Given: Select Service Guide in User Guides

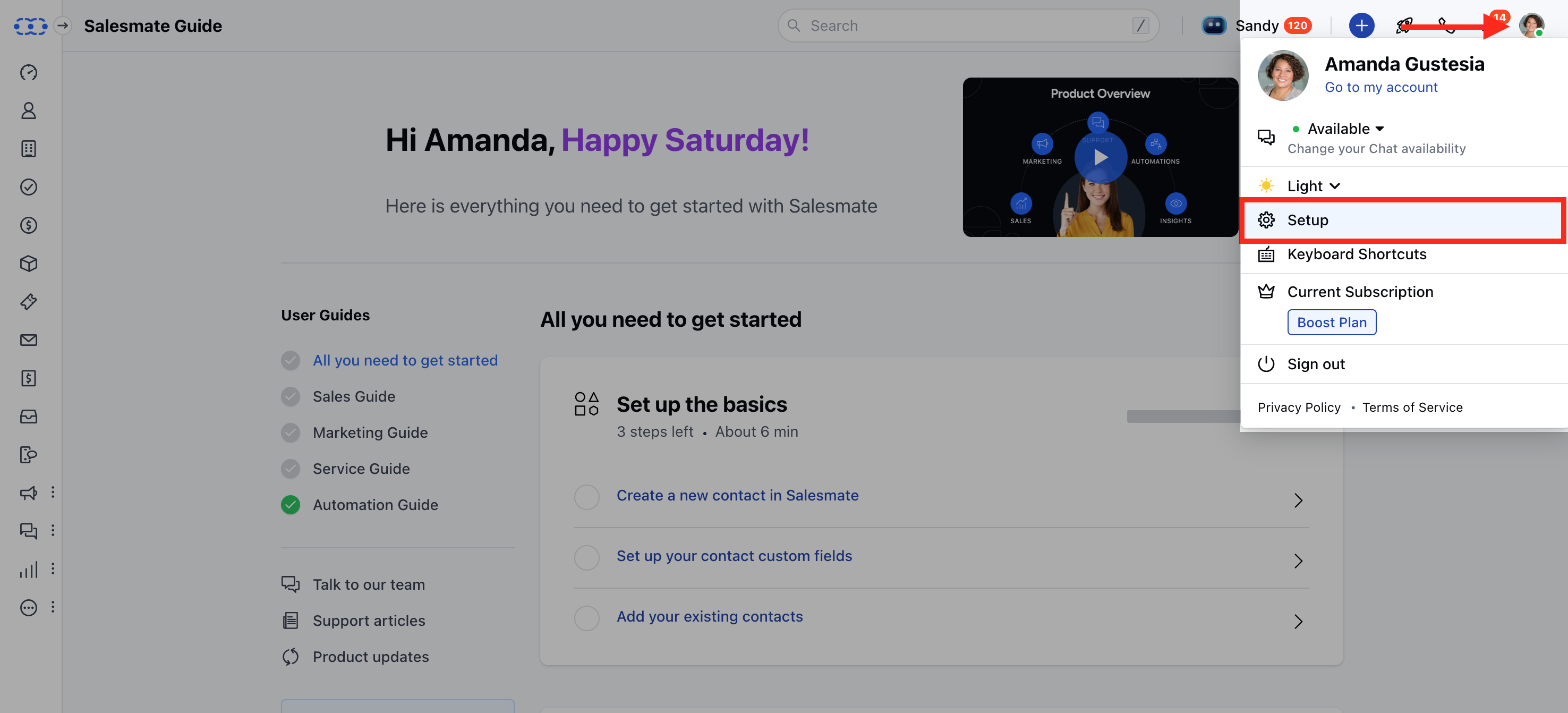Looking at the screenshot, I should coord(361,469).
